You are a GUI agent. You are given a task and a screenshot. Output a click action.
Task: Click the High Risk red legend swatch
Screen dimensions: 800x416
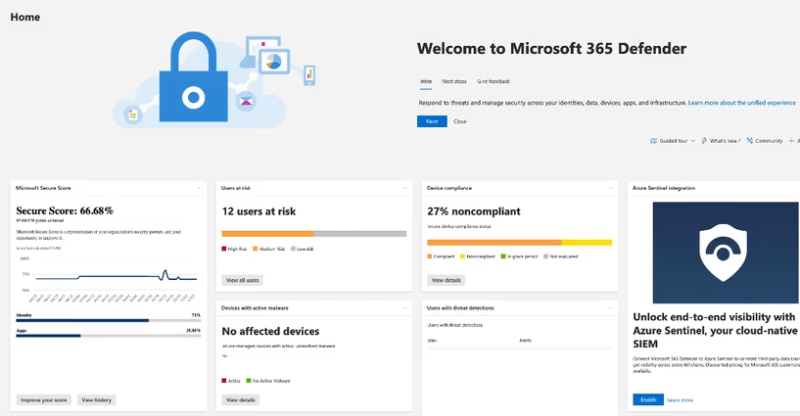coord(224,249)
